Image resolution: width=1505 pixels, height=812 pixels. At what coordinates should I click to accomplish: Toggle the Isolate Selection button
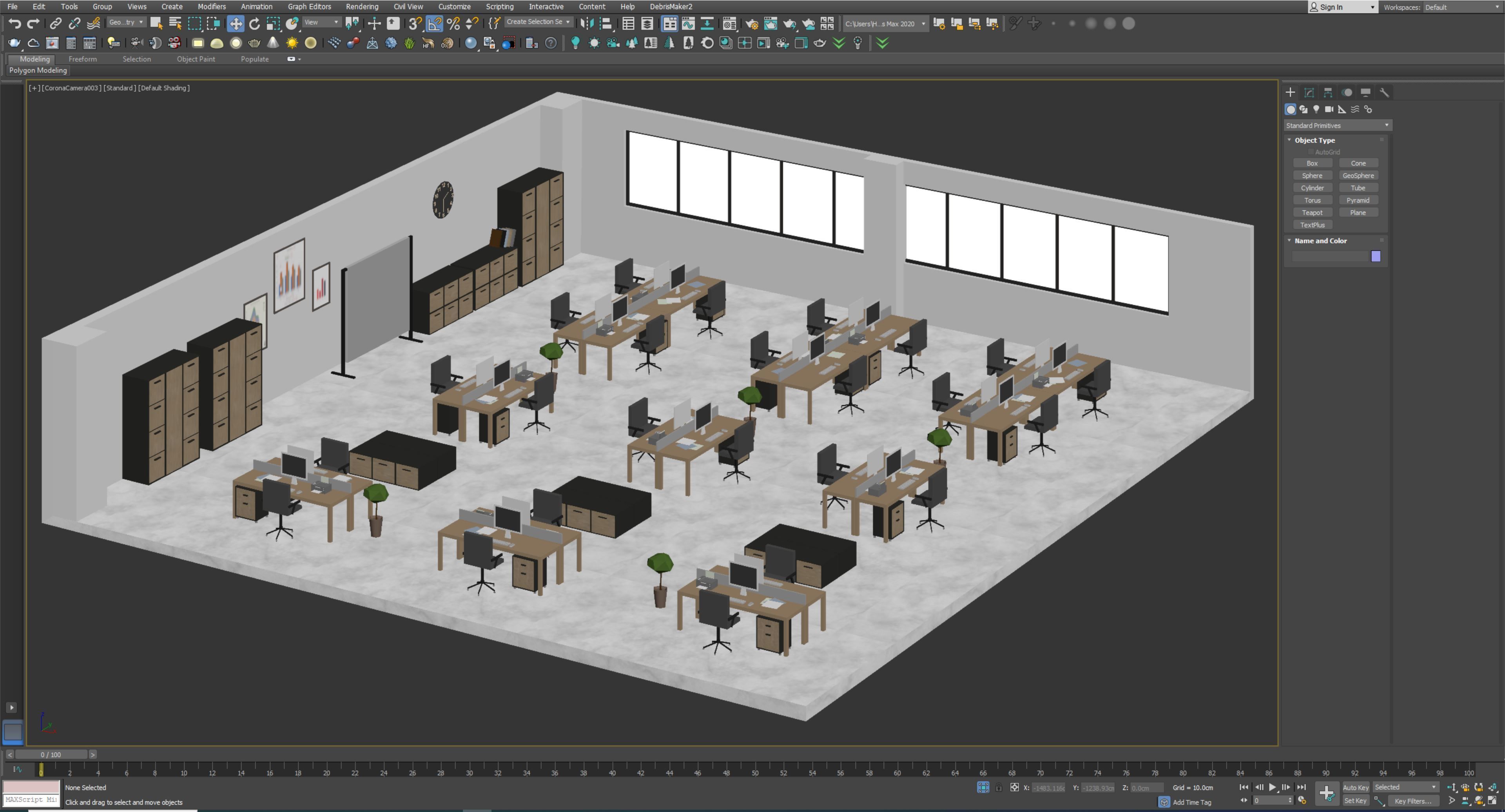click(x=983, y=787)
